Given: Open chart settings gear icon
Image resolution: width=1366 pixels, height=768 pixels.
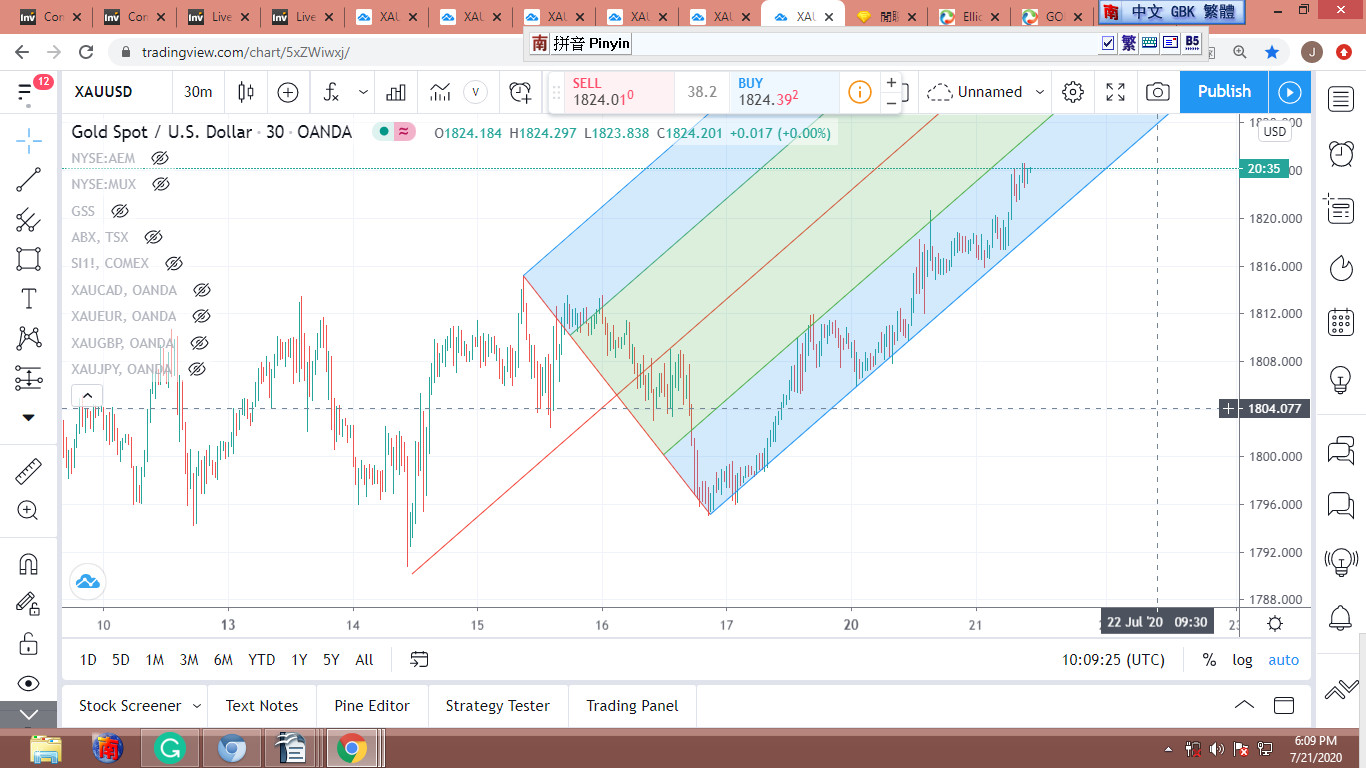Looking at the screenshot, I should pos(1073,92).
